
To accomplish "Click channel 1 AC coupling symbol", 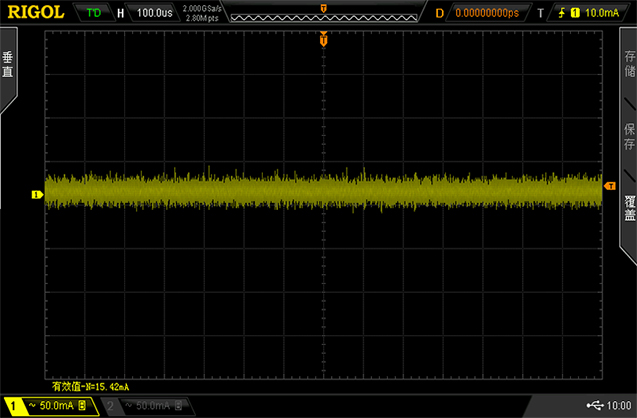I will [x=32, y=405].
